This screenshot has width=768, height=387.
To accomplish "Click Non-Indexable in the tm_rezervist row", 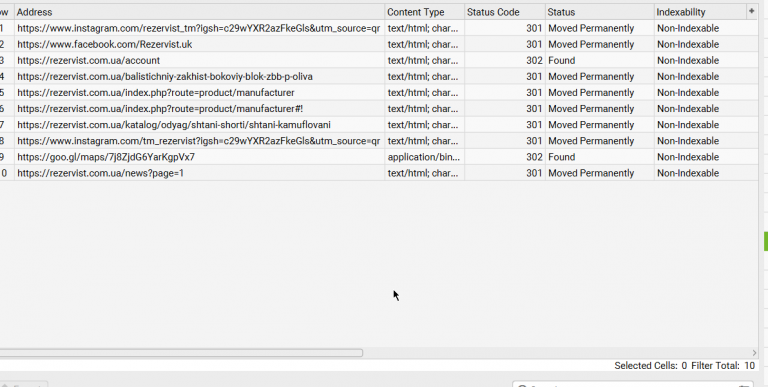I will coord(706,141).
